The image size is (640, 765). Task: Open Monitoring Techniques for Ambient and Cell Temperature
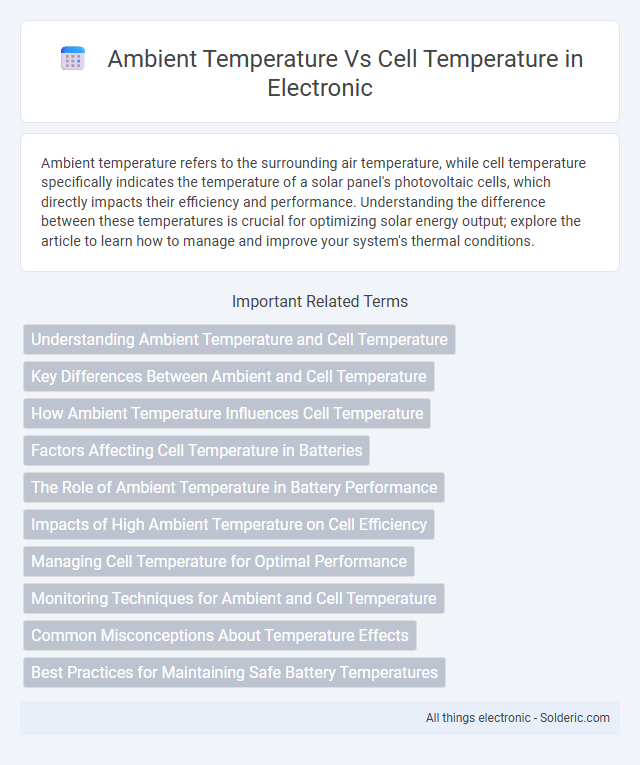(x=234, y=599)
